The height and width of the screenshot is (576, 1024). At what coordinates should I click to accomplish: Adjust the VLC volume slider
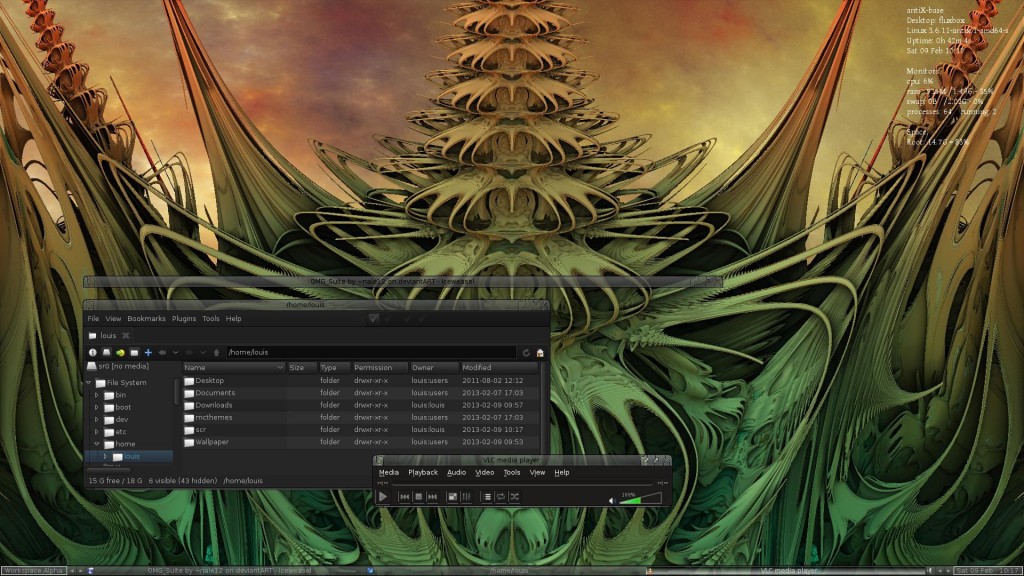pyautogui.click(x=638, y=498)
